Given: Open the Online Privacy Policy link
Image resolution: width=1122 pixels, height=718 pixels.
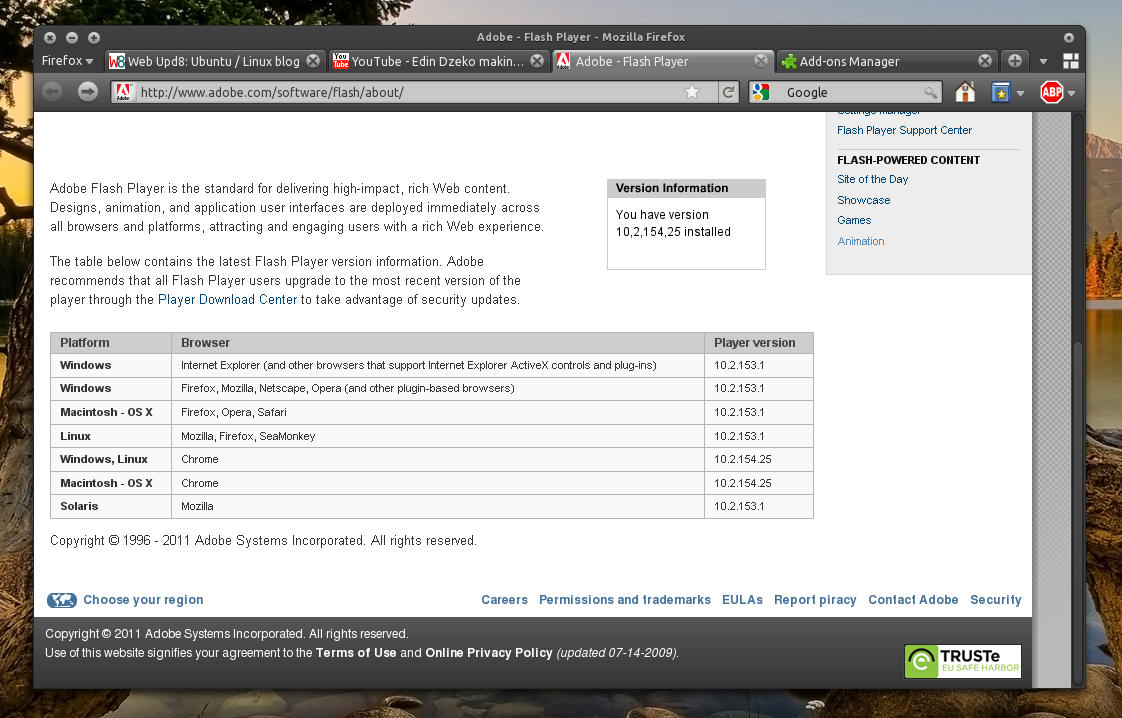Looking at the screenshot, I should 489,653.
